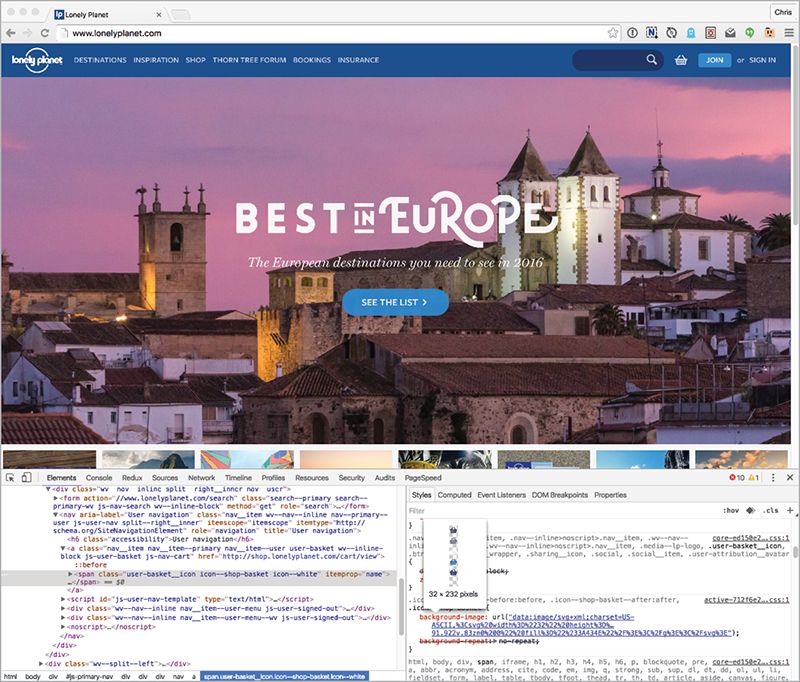The width and height of the screenshot is (800, 682).
Task: Activate the DevTools inspect element picker
Action: (12, 479)
